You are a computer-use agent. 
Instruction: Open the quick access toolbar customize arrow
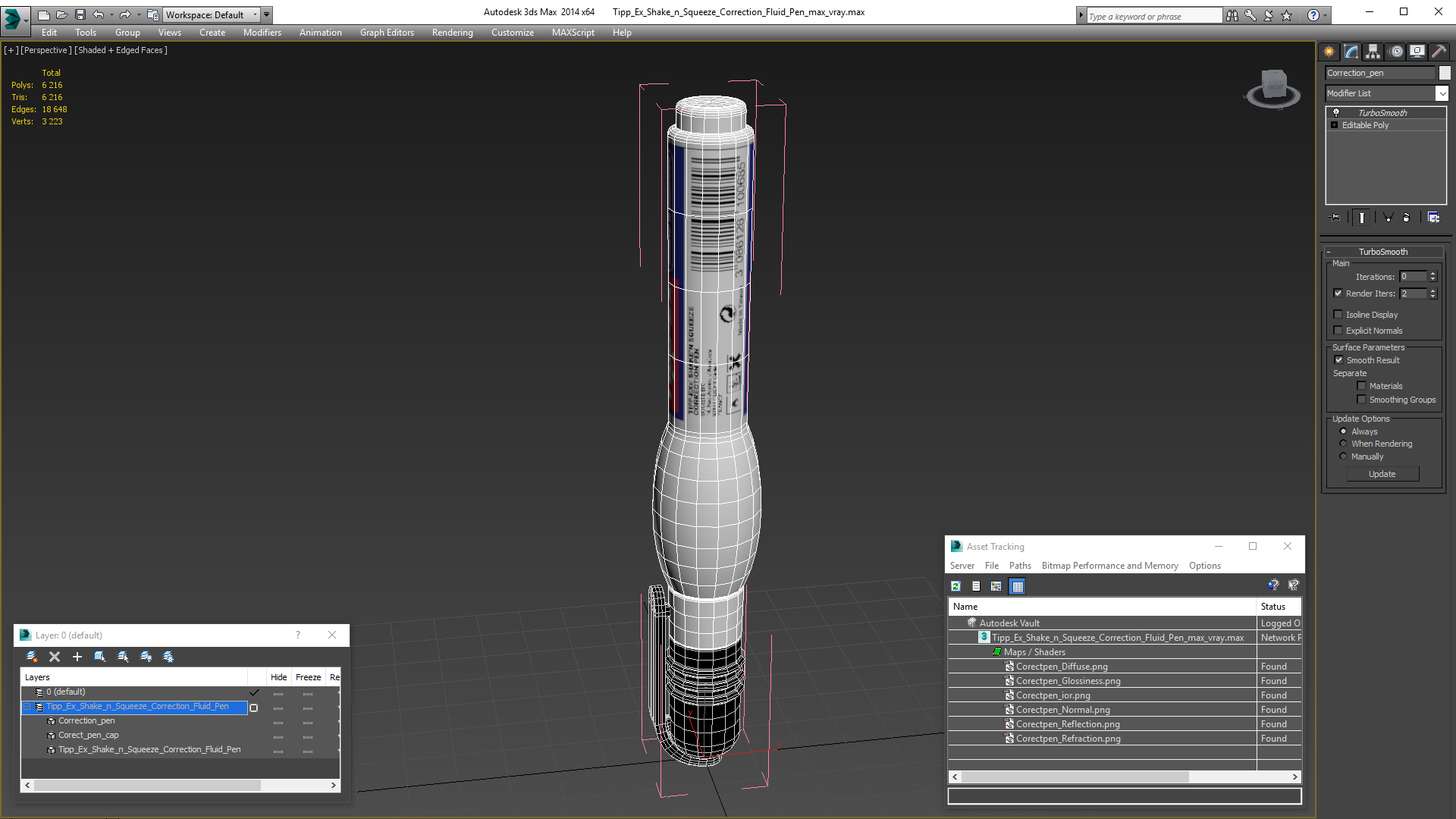click(x=266, y=14)
